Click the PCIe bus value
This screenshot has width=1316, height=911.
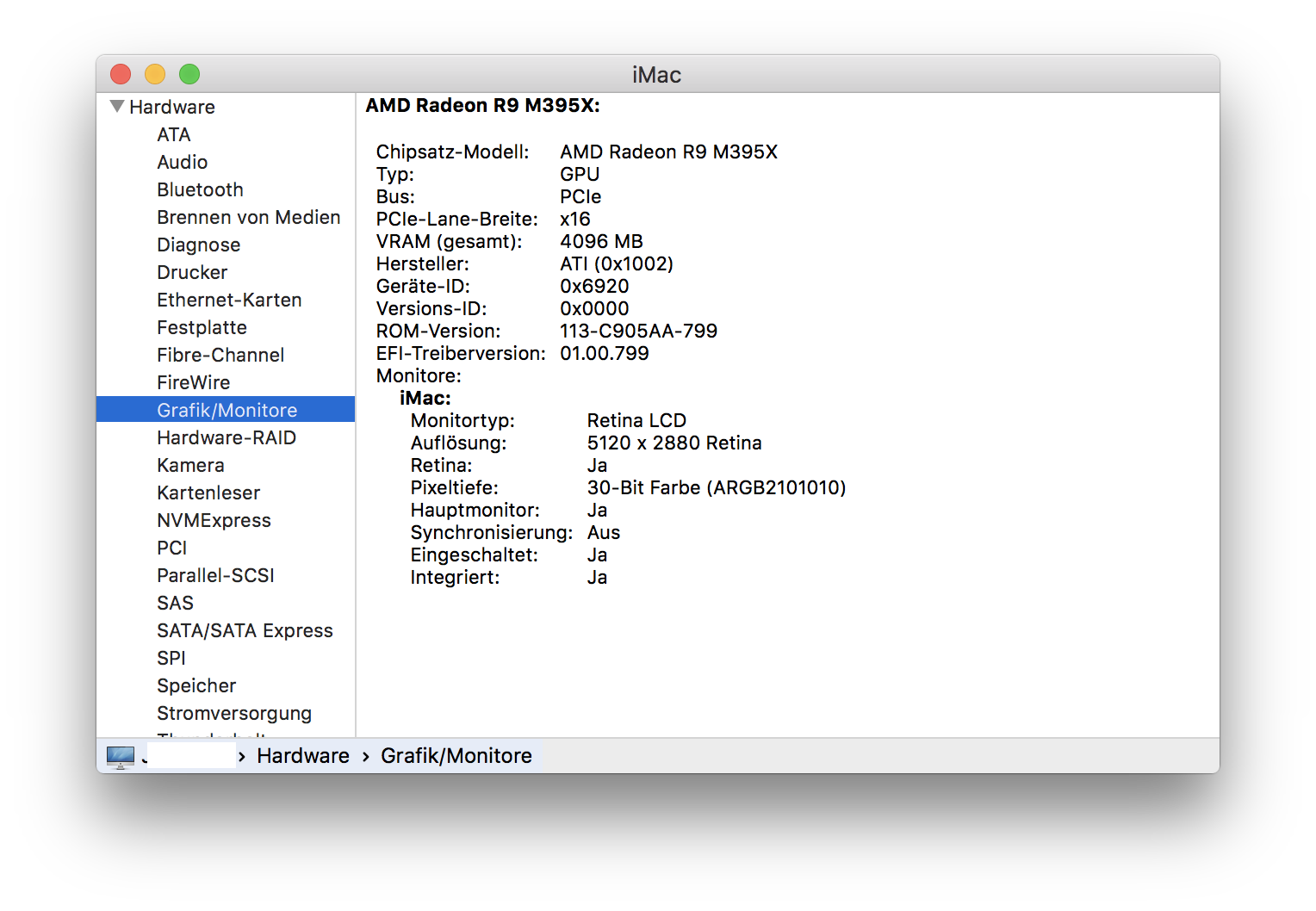pyautogui.click(x=580, y=196)
